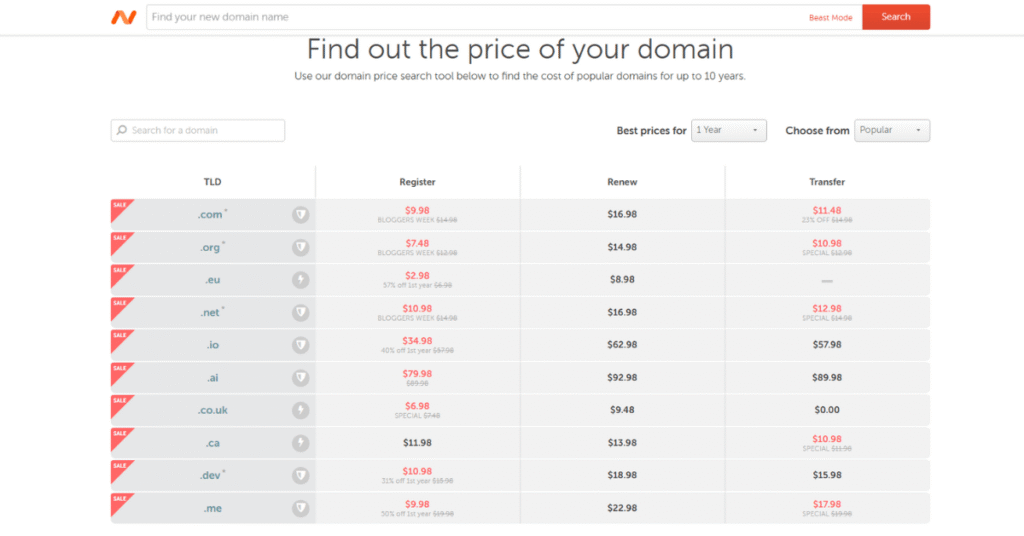Click the $34.98 register price for .io
The image size is (1024, 536).
417,341
